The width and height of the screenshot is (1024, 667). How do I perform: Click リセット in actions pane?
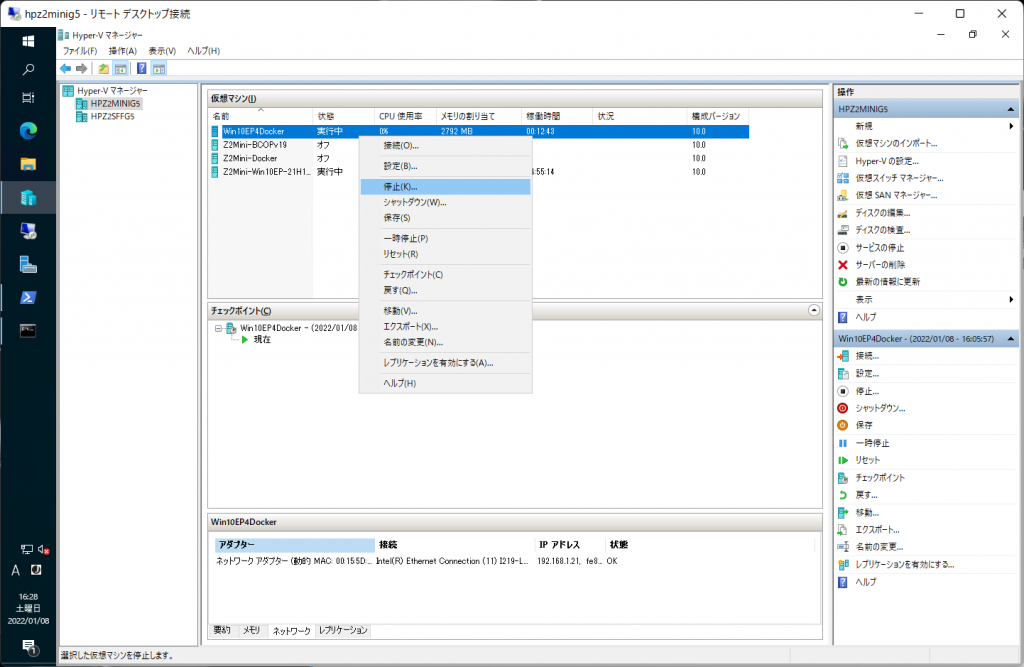tap(867, 460)
